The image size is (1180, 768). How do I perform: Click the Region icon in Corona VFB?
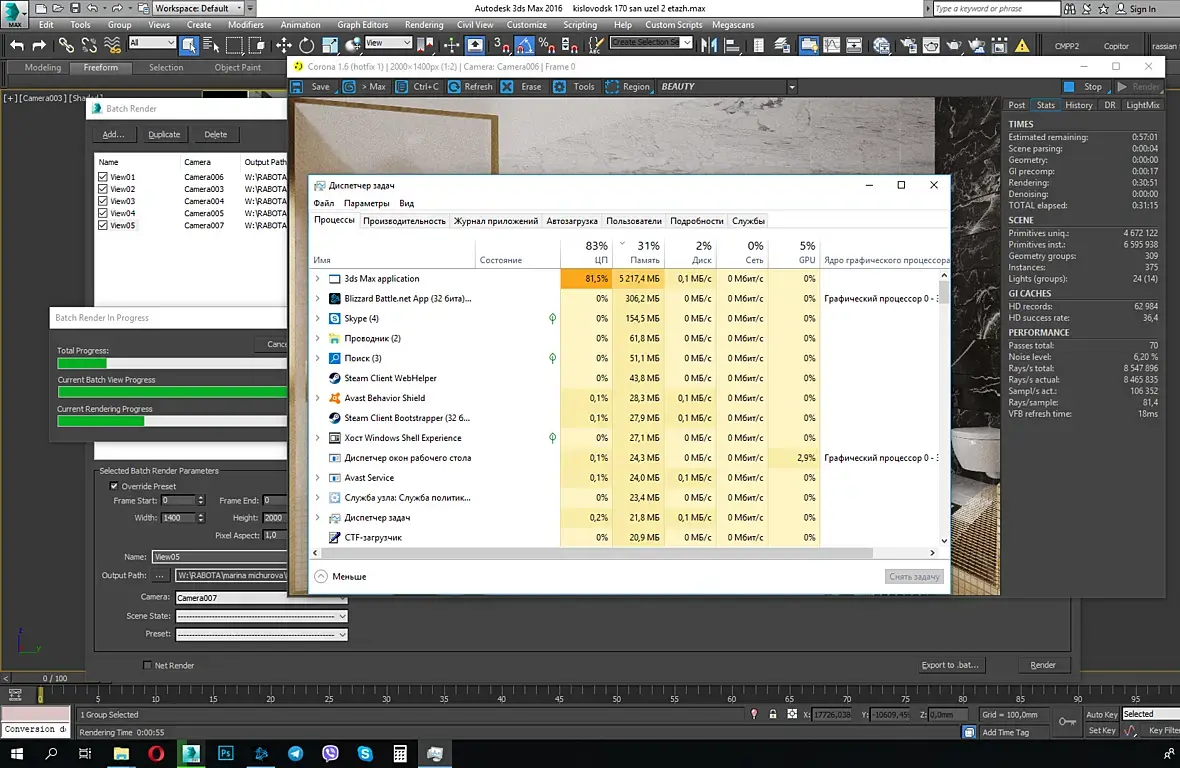coord(612,87)
